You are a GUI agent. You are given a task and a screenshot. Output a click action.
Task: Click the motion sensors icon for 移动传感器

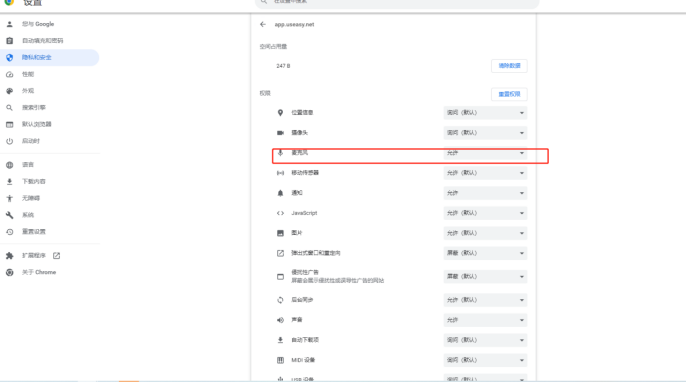pyautogui.click(x=280, y=173)
